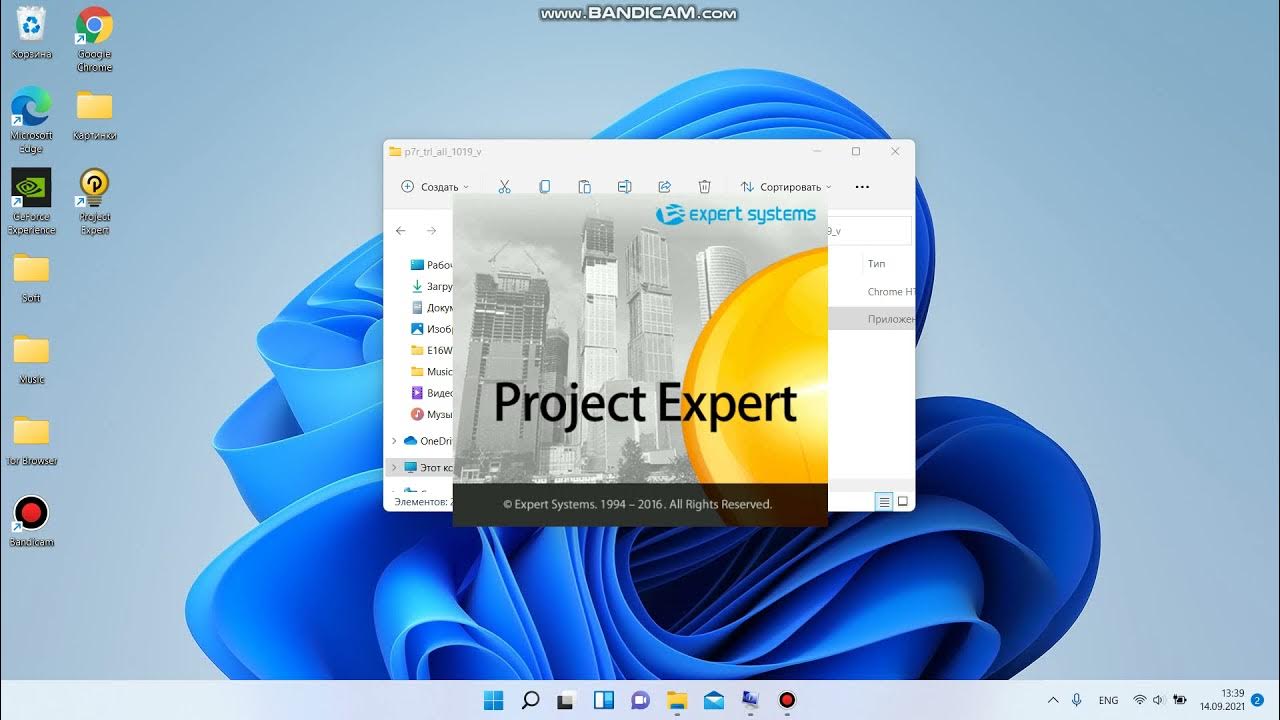Click the Приложение type cell in selected row
This screenshot has height=720, width=1280.
890,319
